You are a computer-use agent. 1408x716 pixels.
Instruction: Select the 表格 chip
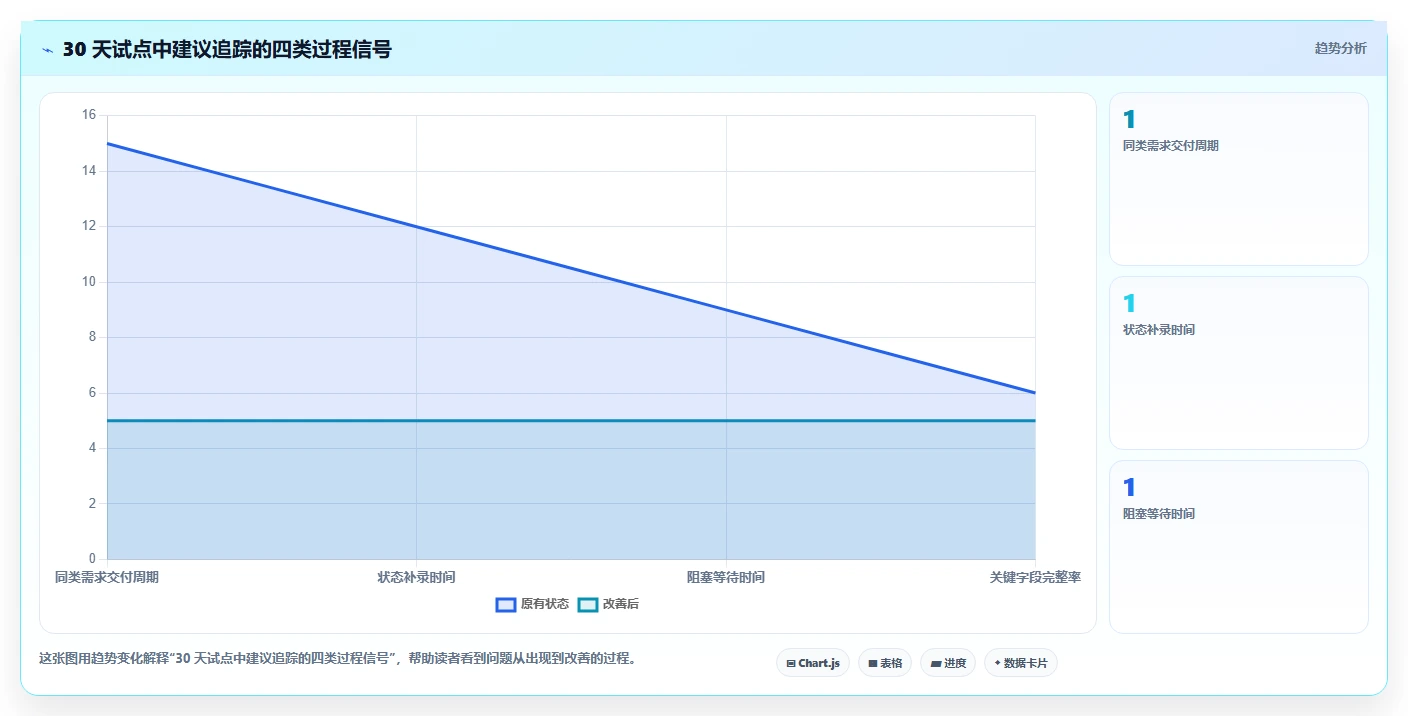(885, 663)
